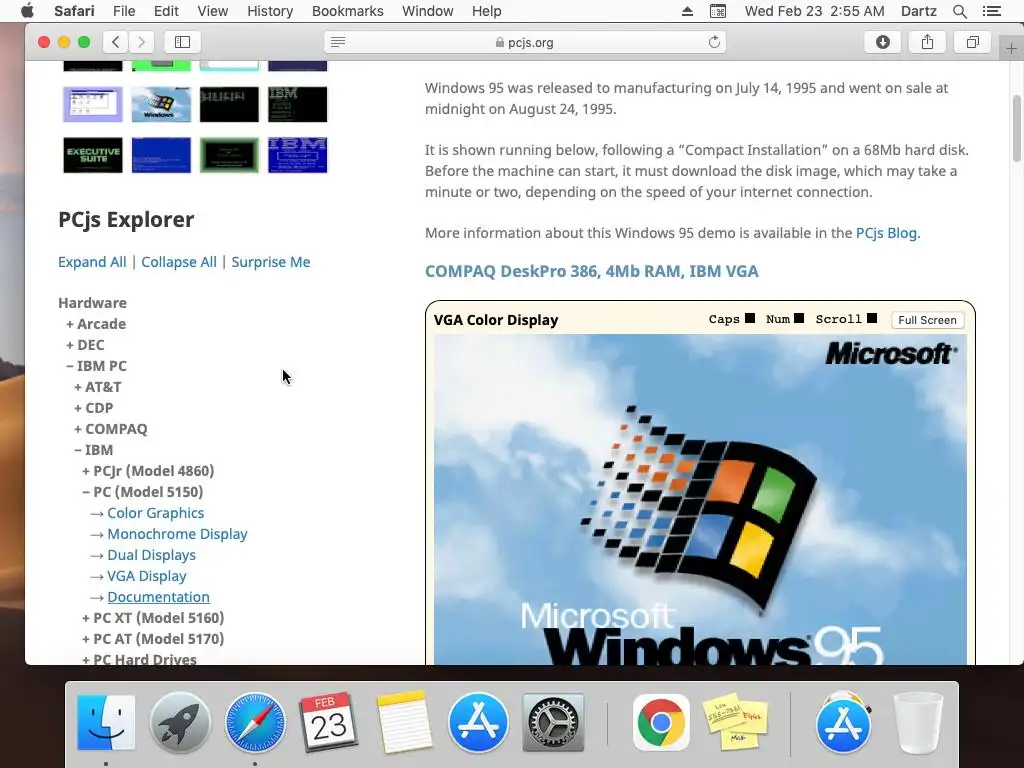
Task: Open the Edit menu
Action: [166, 11]
